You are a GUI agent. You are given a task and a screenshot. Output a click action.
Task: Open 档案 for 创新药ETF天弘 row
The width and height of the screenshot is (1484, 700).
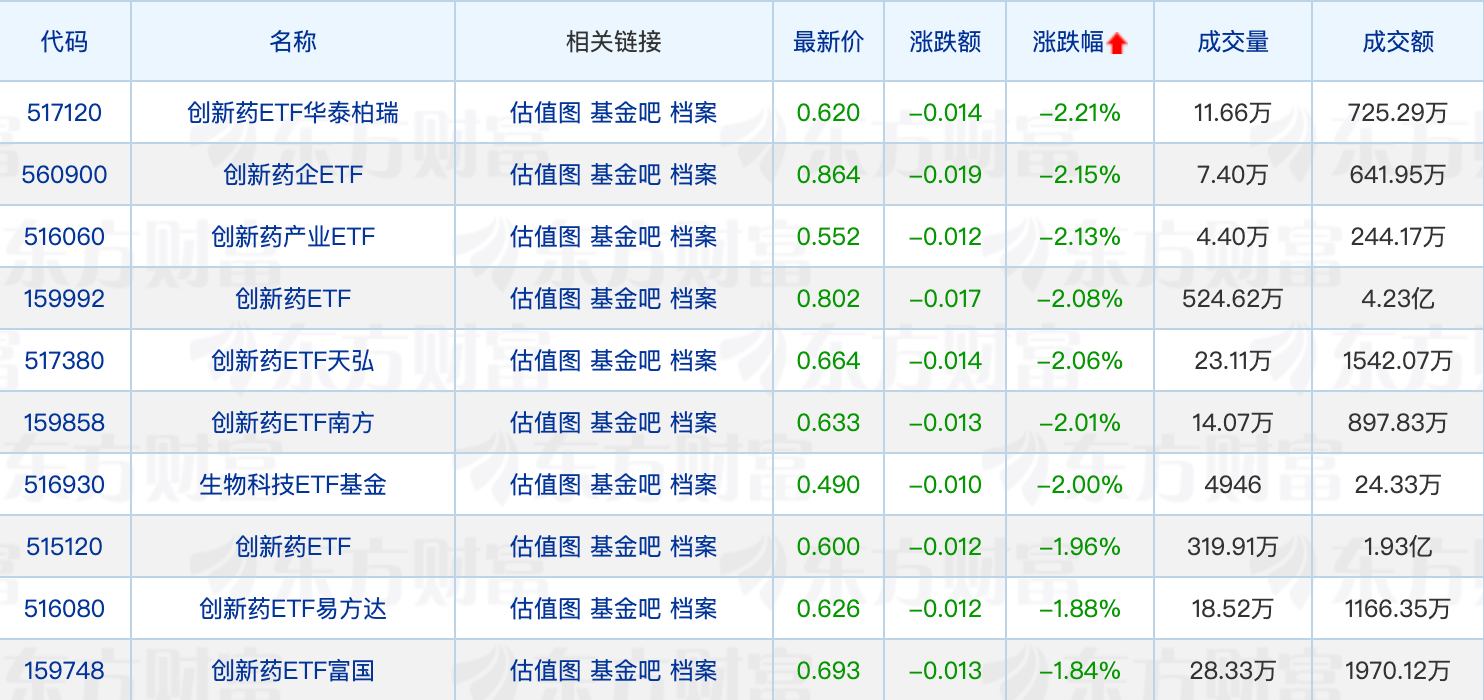tap(693, 361)
